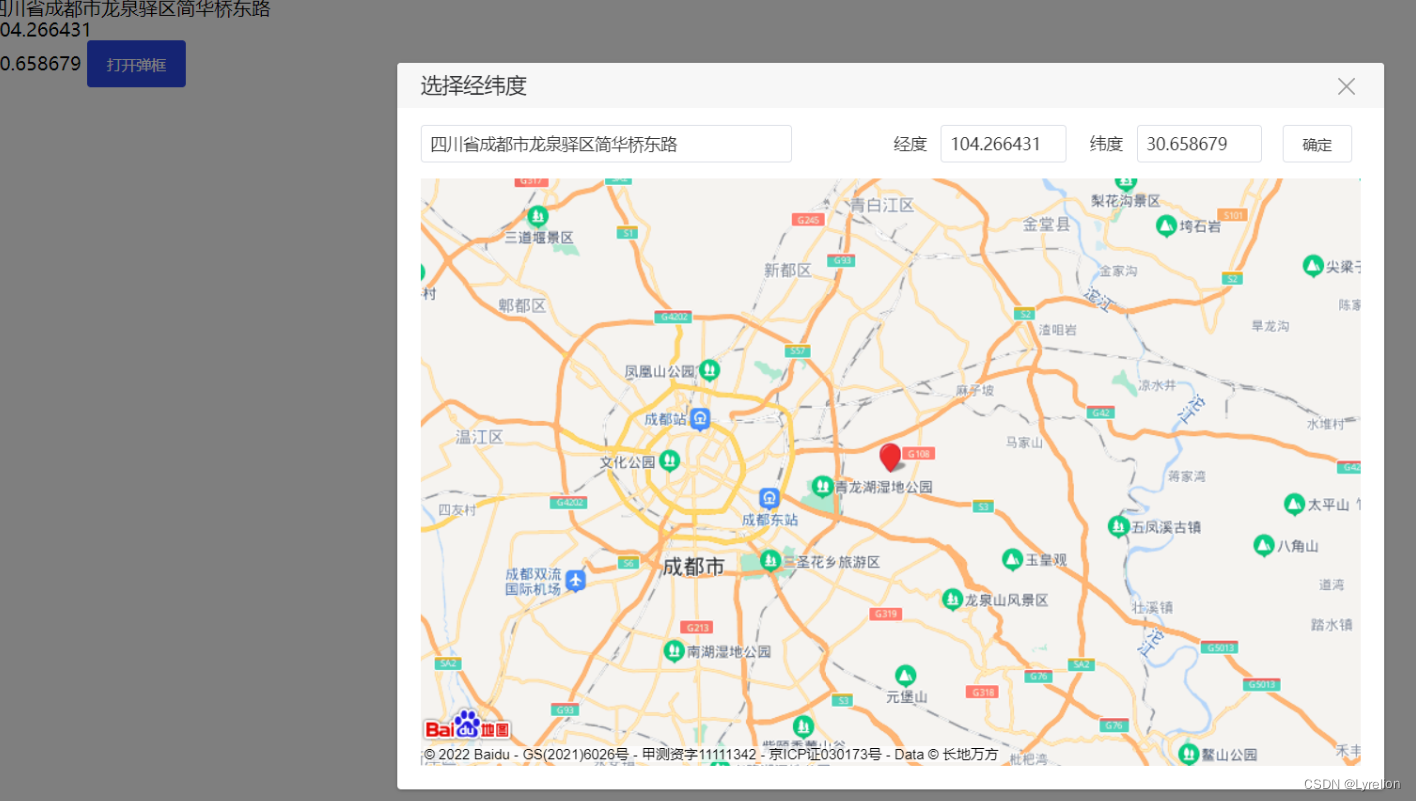Click the 元堡山 mountain icon

[x=905, y=675]
